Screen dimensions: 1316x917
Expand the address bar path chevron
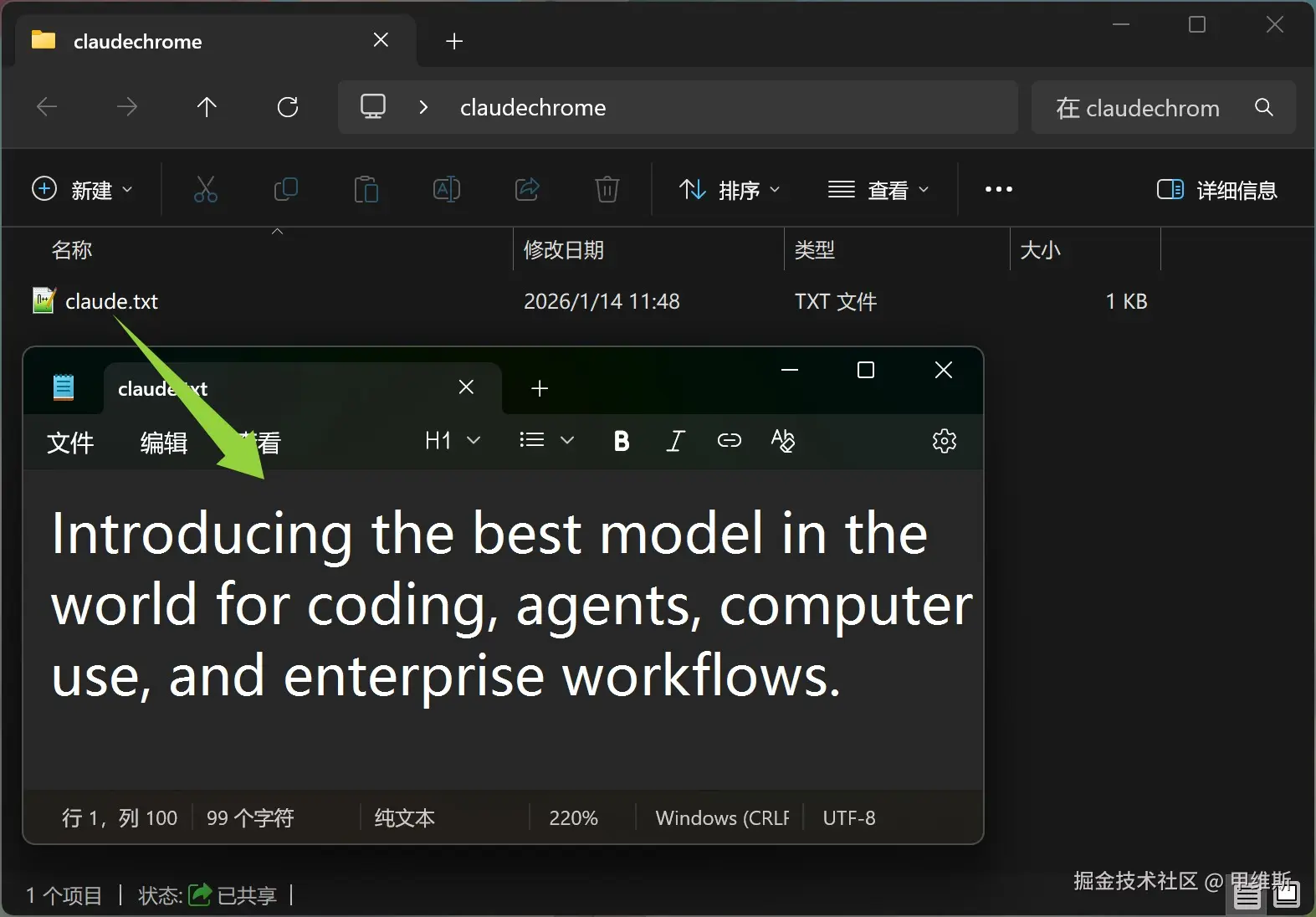(x=423, y=107)
